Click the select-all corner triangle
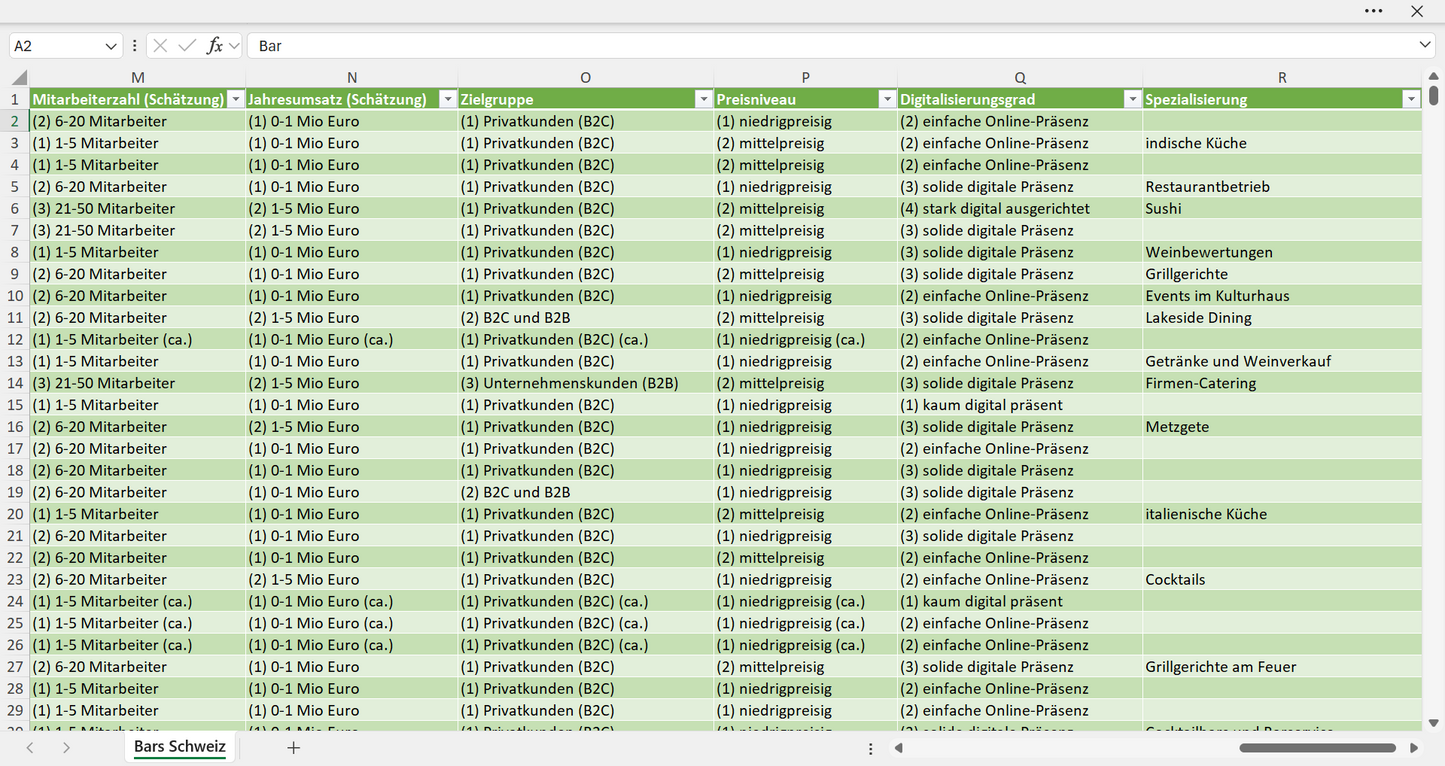1445x766 pixels. click(x=19, y=78)
